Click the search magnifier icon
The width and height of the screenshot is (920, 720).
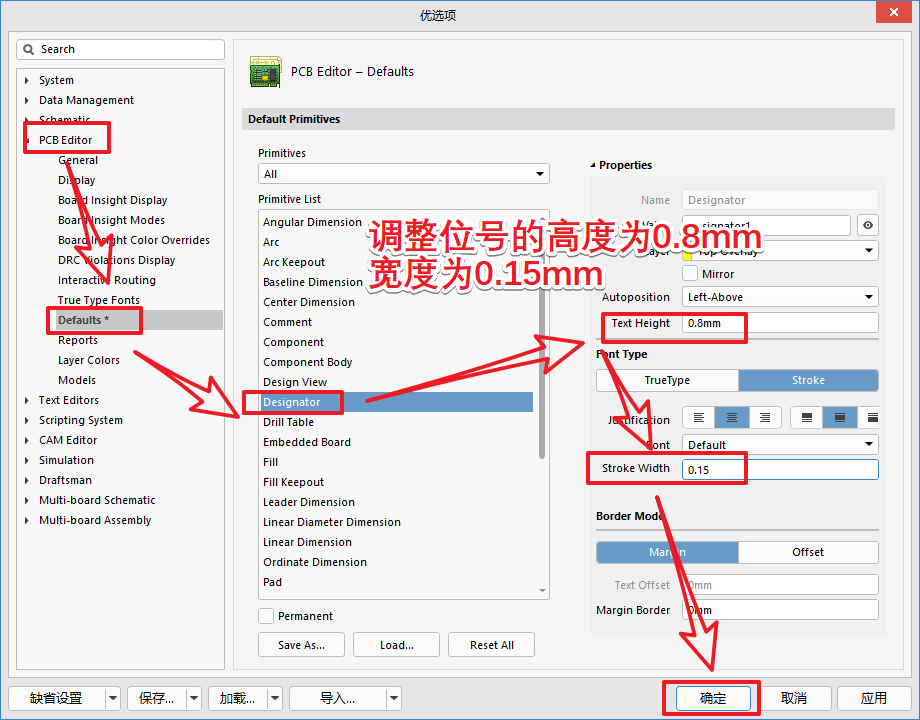click(x=28, y=49)
